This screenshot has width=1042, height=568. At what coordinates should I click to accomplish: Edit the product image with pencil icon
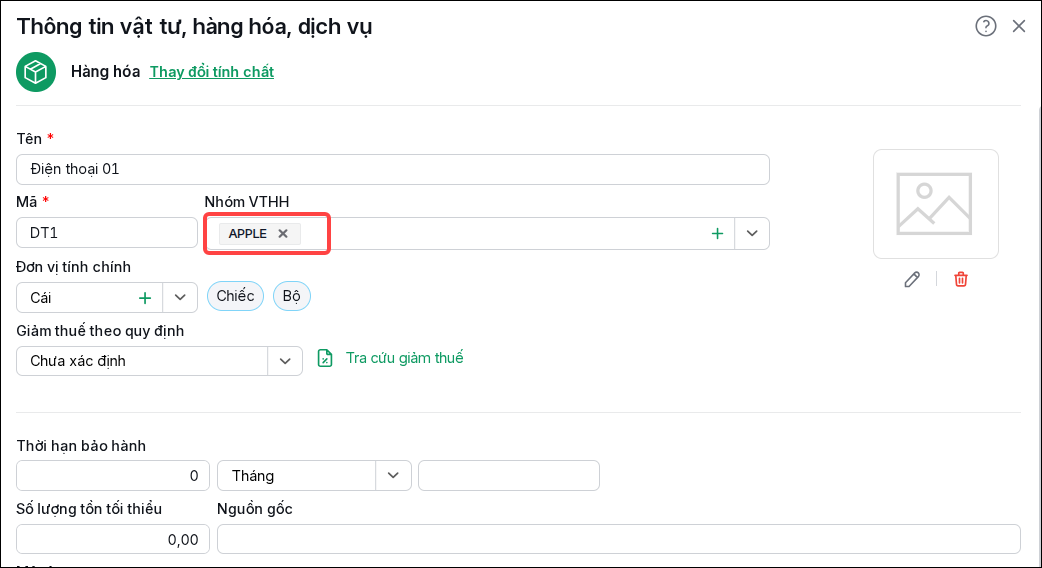pos(912,279)
